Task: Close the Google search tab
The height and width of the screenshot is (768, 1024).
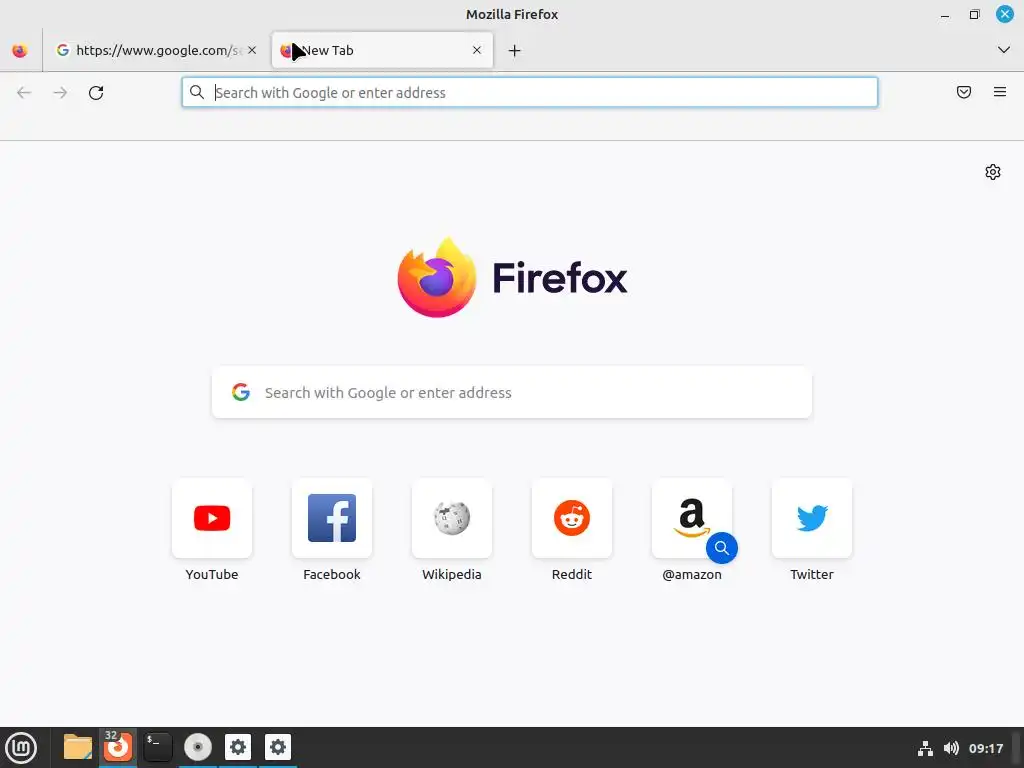Action: click(x=252, y=50)
